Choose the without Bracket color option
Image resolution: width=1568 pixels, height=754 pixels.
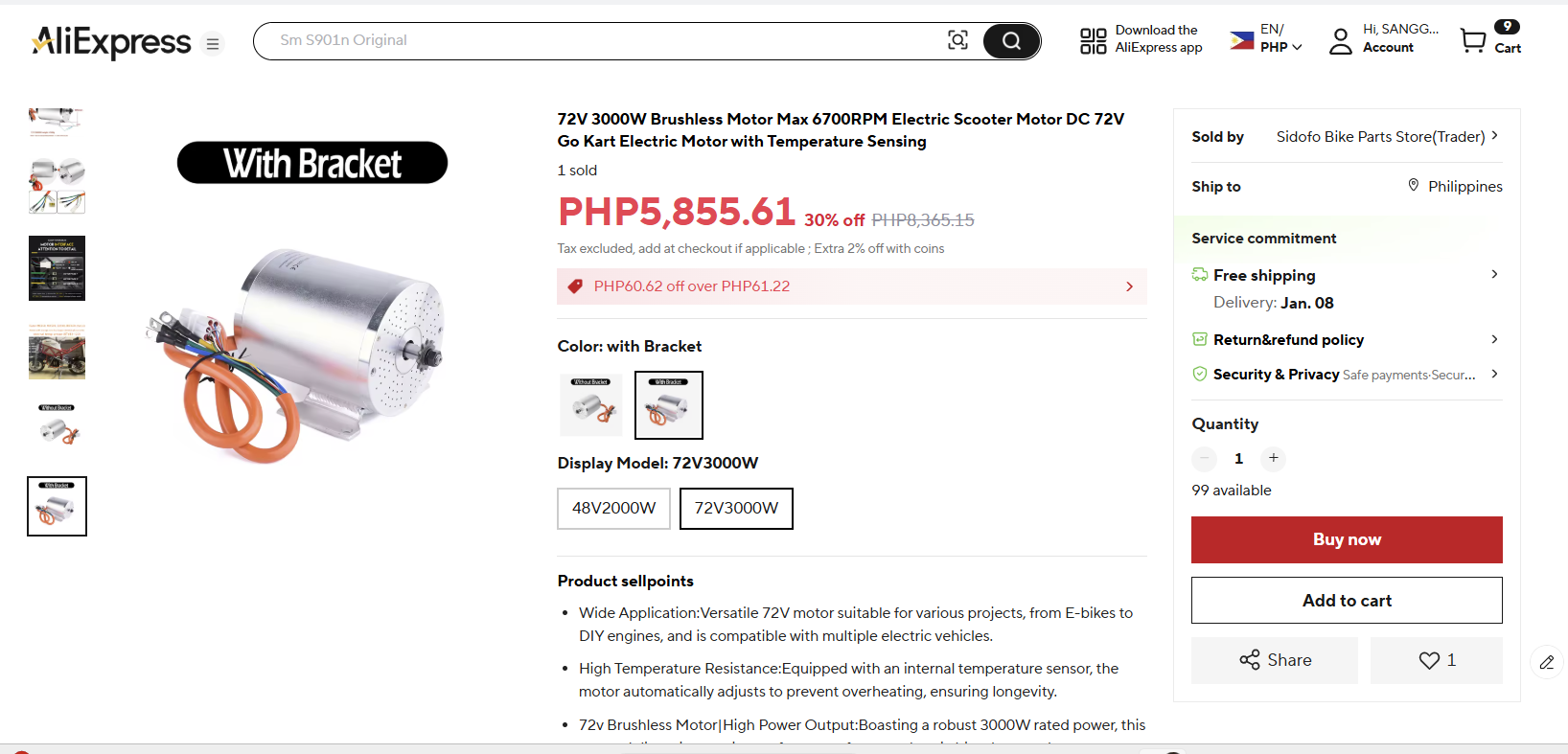[x=591, y=404]
